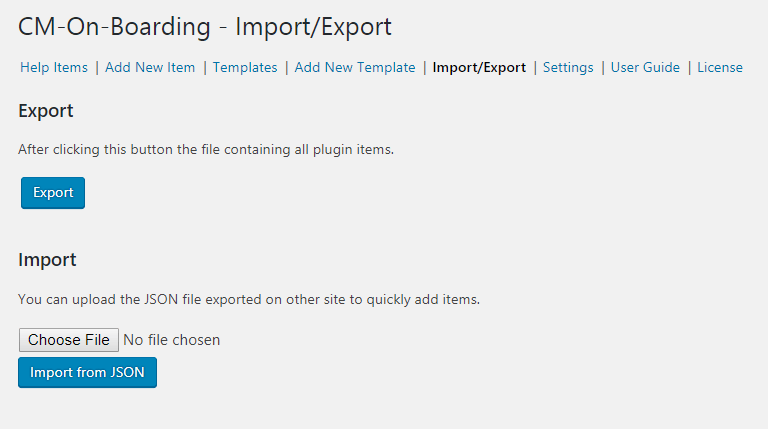Click the Import section heading
The image size is (768, 429).
pos(47,260)
